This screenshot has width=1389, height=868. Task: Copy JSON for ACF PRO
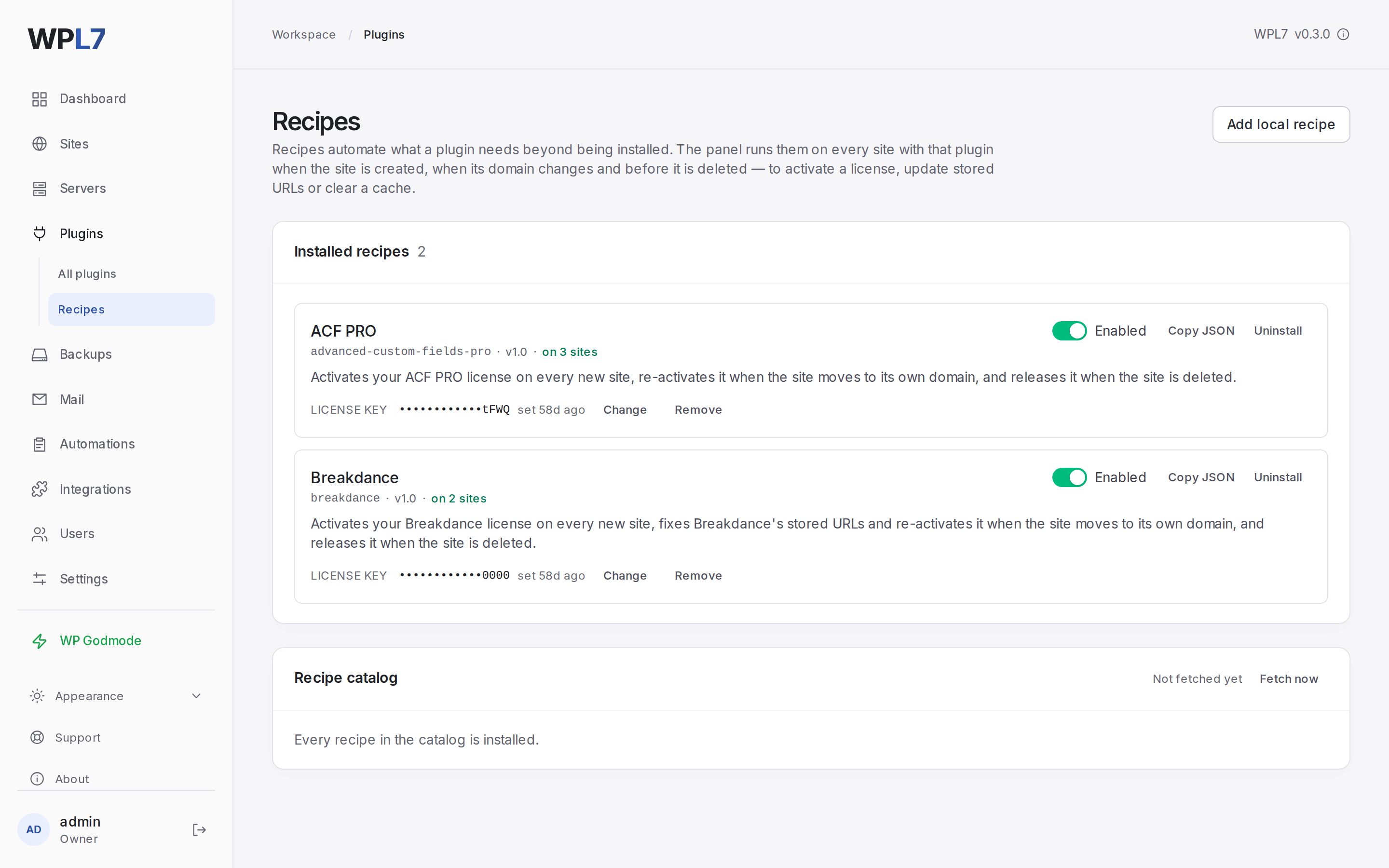(x=1201, y=331)
